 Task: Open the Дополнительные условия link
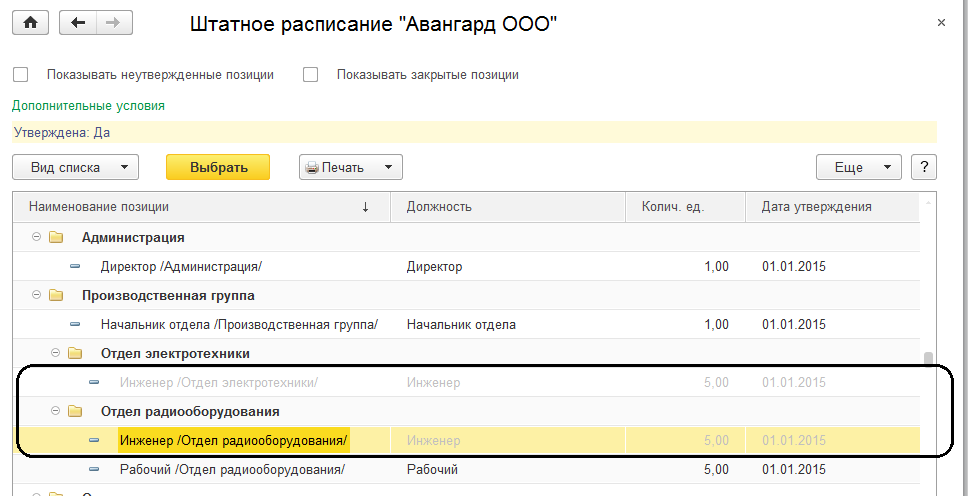pyautogui.click(x=88, y=105)
